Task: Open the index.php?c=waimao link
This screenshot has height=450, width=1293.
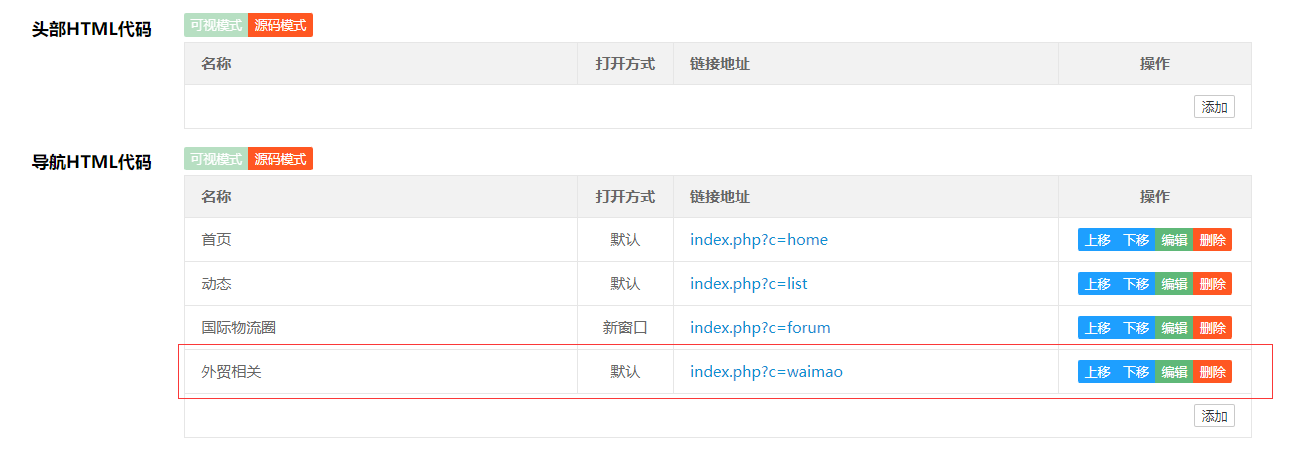Action: (766, 372)
